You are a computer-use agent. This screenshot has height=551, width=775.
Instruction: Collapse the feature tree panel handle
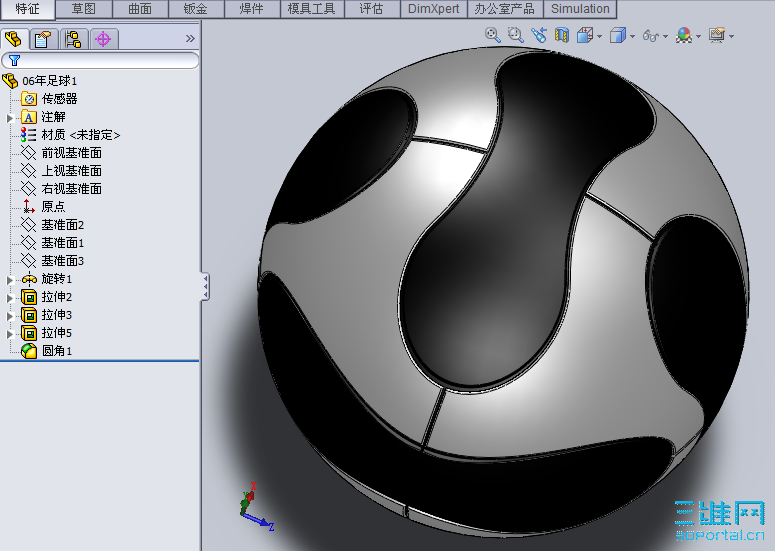[x=205, y=286]
